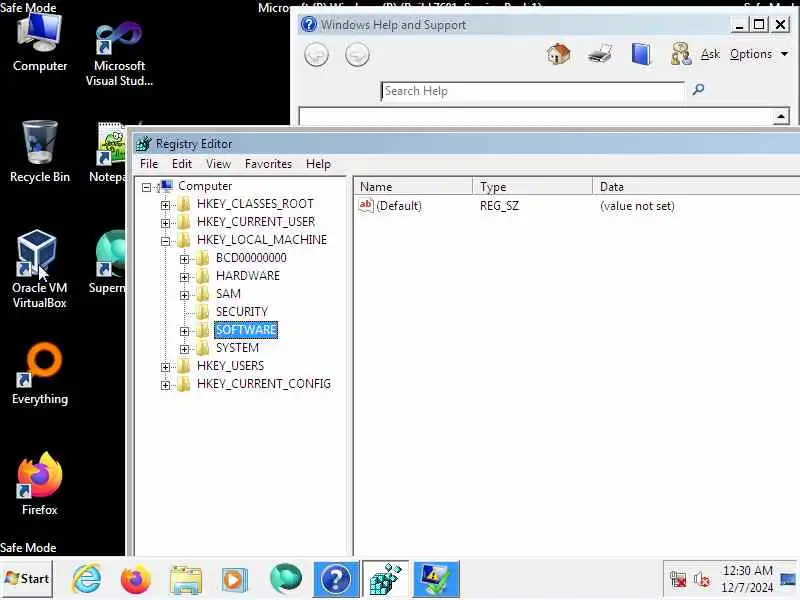Open the Options dropdown in Help window

point(759,54)
